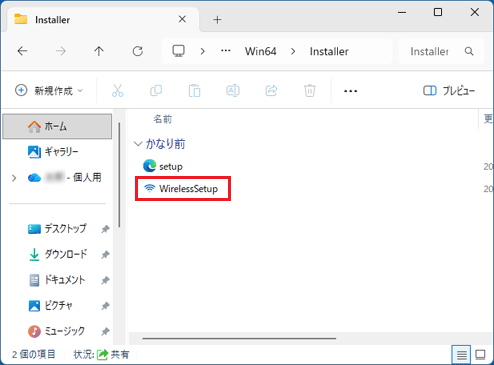Open ミュージック quick access folder
494x365 pixels.
point(56,331)
